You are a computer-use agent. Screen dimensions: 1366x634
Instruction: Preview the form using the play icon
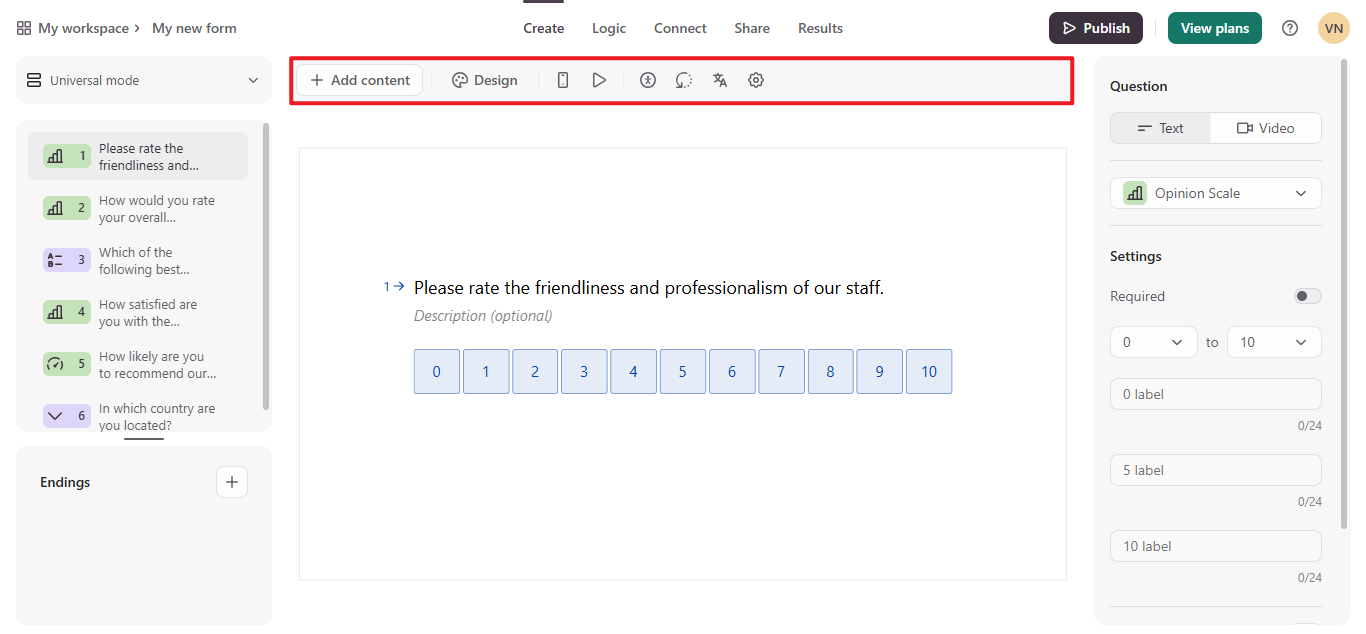tap(599, 79)
